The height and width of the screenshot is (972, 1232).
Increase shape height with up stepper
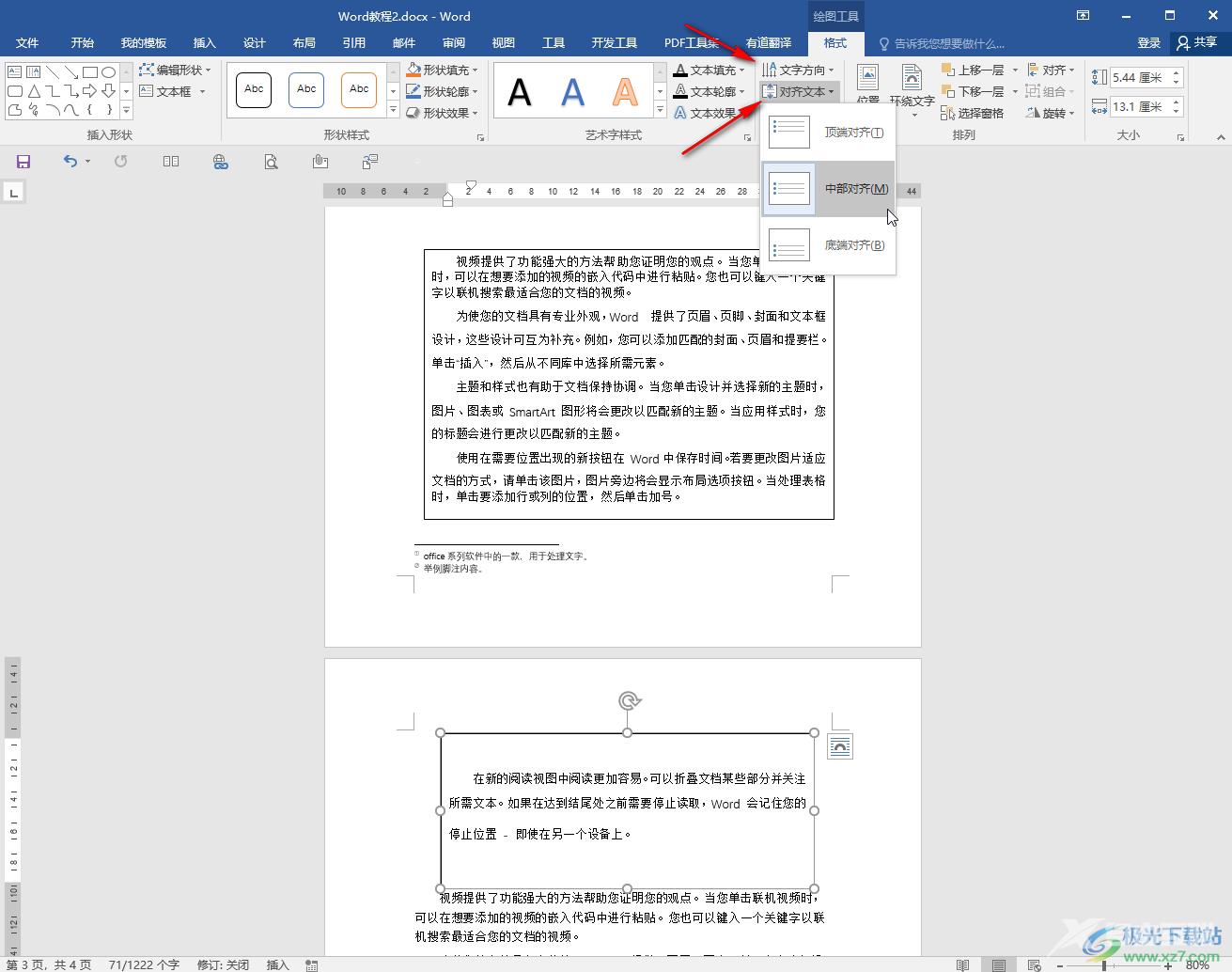click(x=1176, y=72)
